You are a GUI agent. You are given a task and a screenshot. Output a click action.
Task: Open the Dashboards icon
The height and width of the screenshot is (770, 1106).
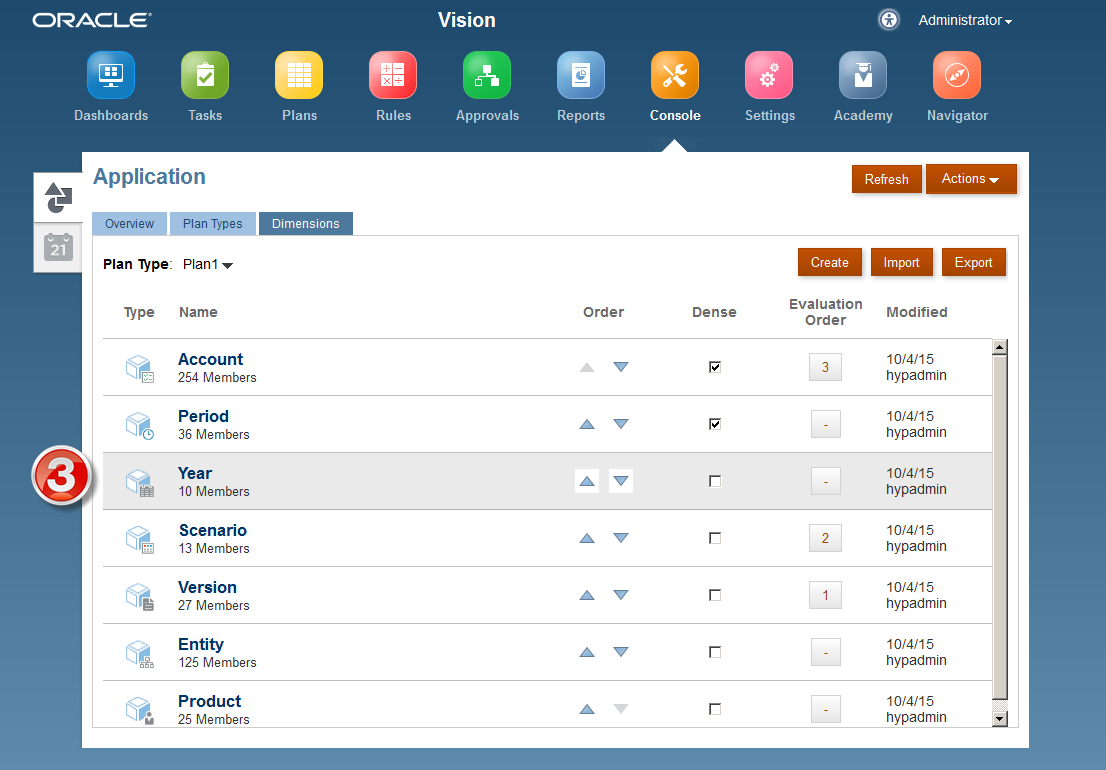tap(111, 75)
